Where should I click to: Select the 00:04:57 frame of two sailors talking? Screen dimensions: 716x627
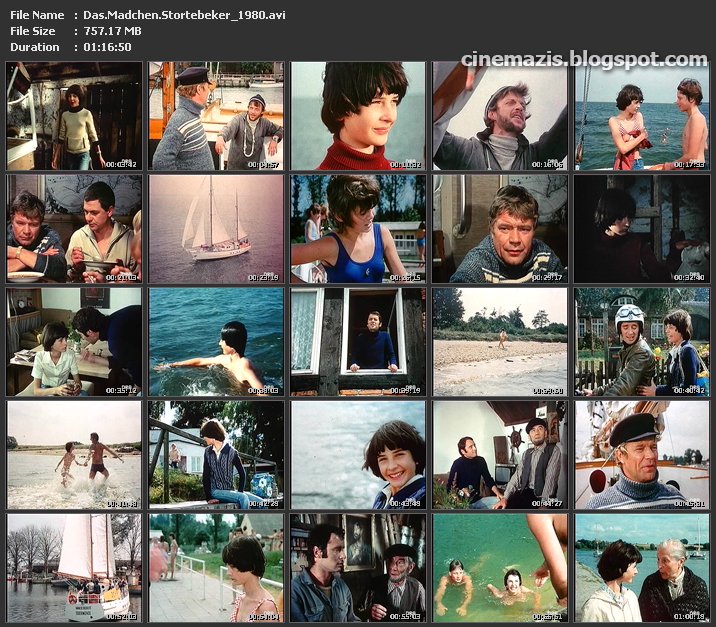(216, 116)
